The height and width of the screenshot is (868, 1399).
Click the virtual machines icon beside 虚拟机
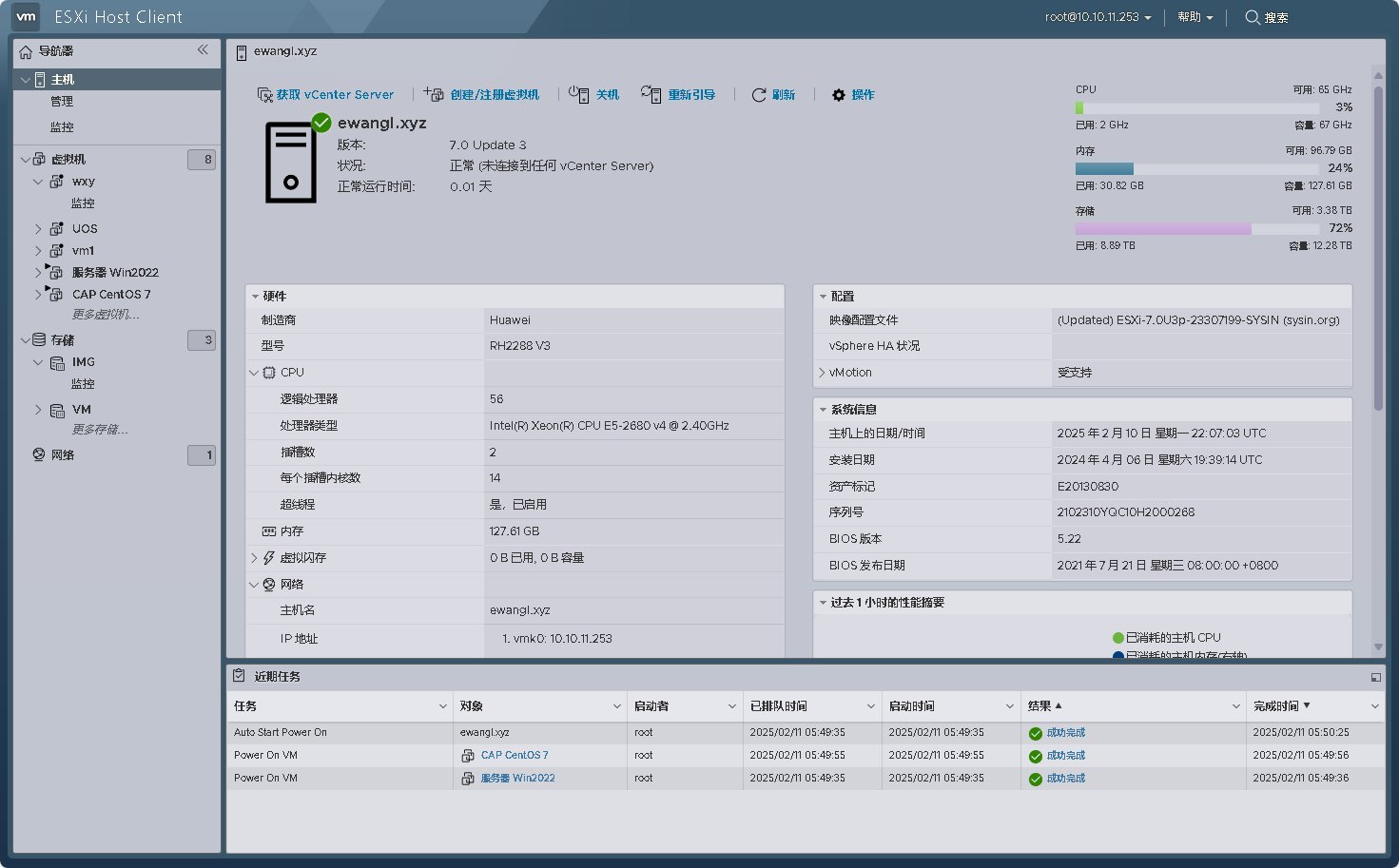pyautogui.click(x=39, y=159)
